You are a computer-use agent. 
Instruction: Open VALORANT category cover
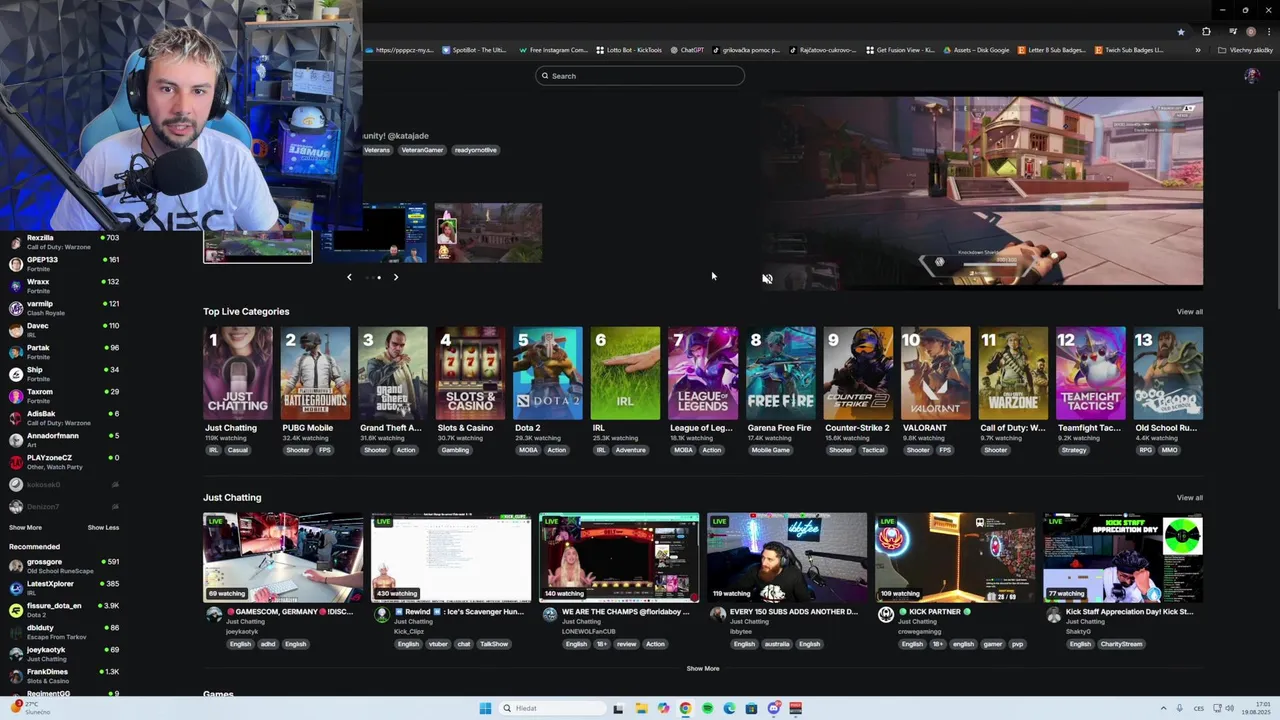point(936,373)
